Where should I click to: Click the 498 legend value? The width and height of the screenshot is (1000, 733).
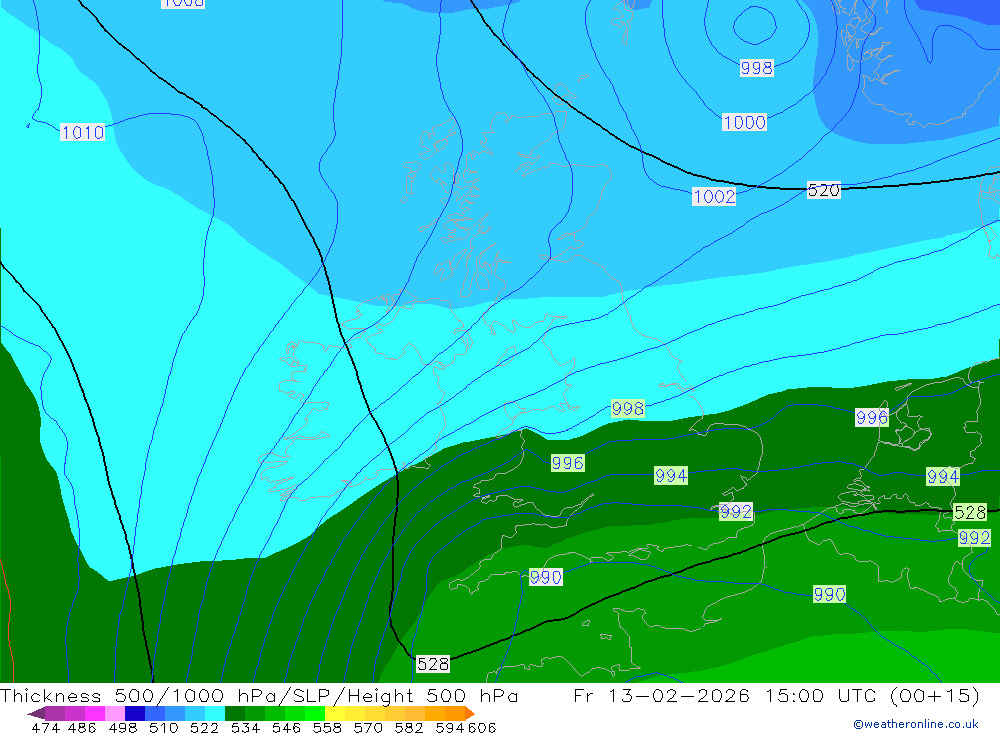[x=122, y=727]
